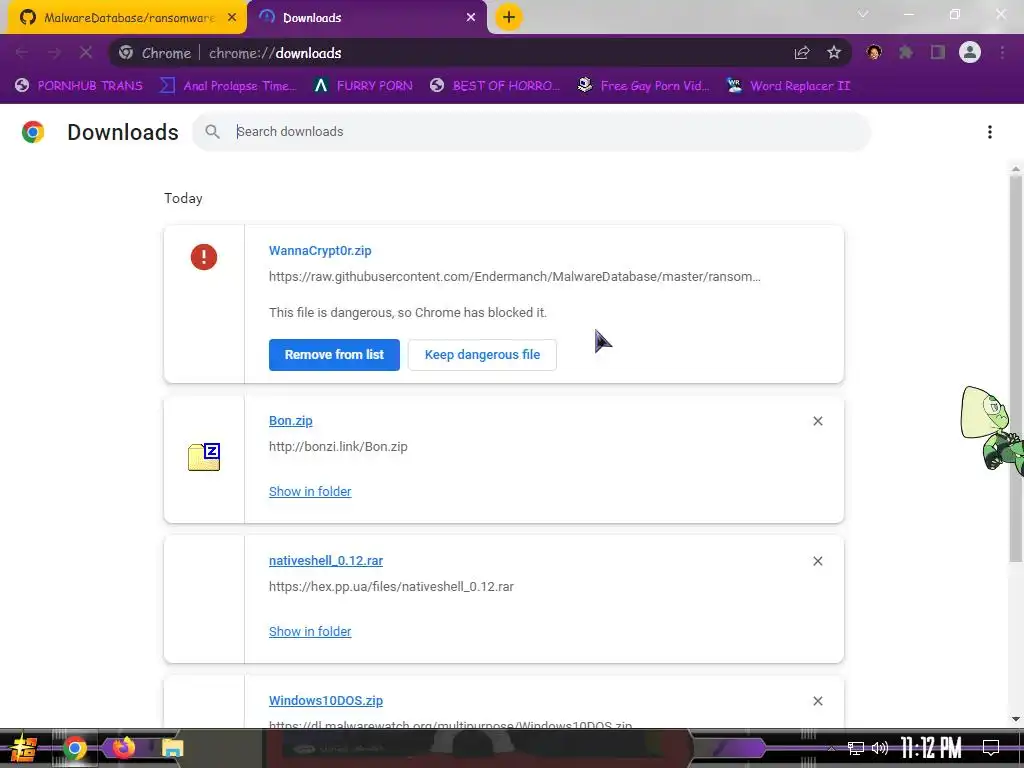Open the Word Replacer II bookmark
The width and height of the screenshot is (1024, 768).
(x=789, y=86)
